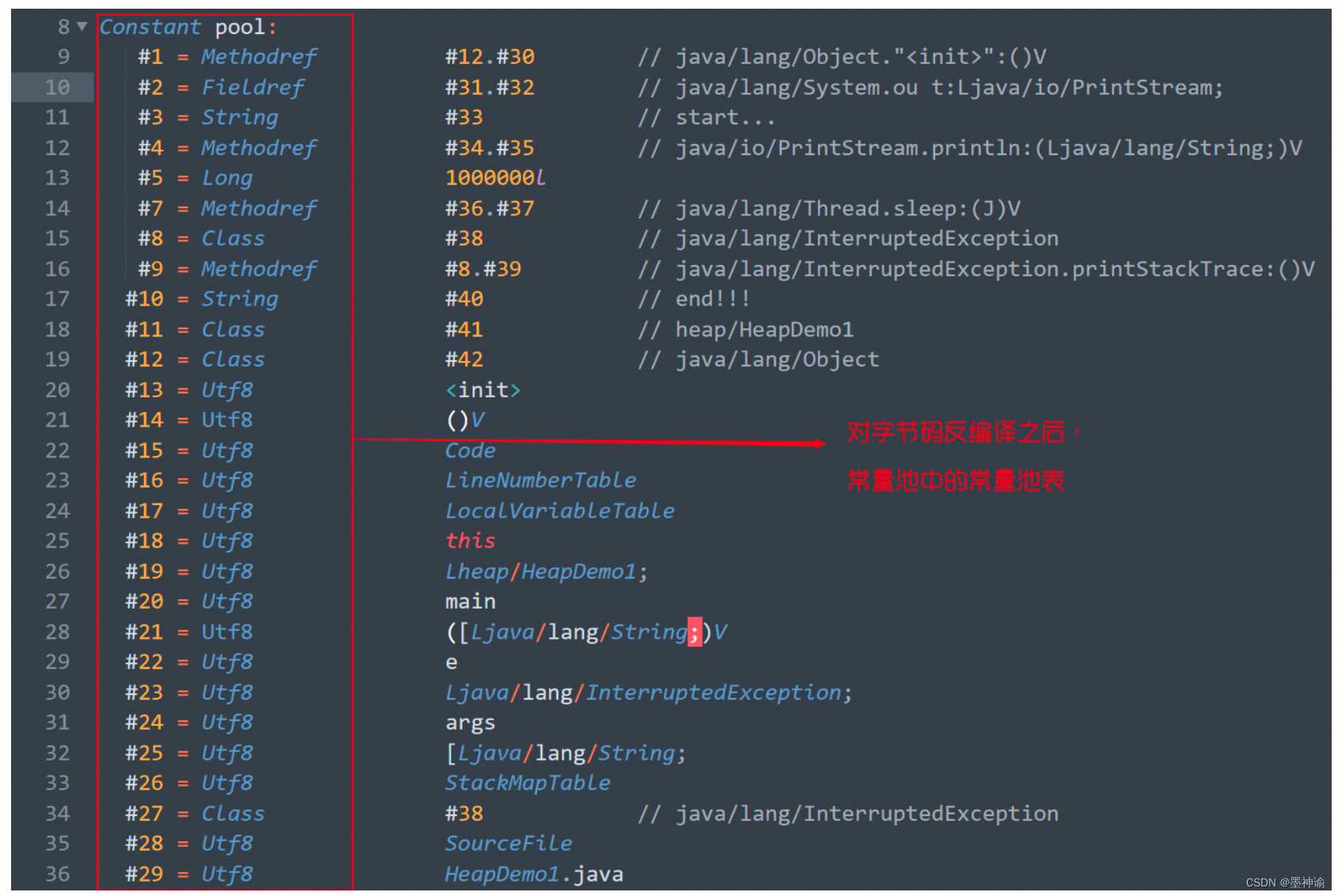Screen dimensions: 1338x896
Task: Collapse the fold arrow at line 8
Action: click(x=82, y=26)
